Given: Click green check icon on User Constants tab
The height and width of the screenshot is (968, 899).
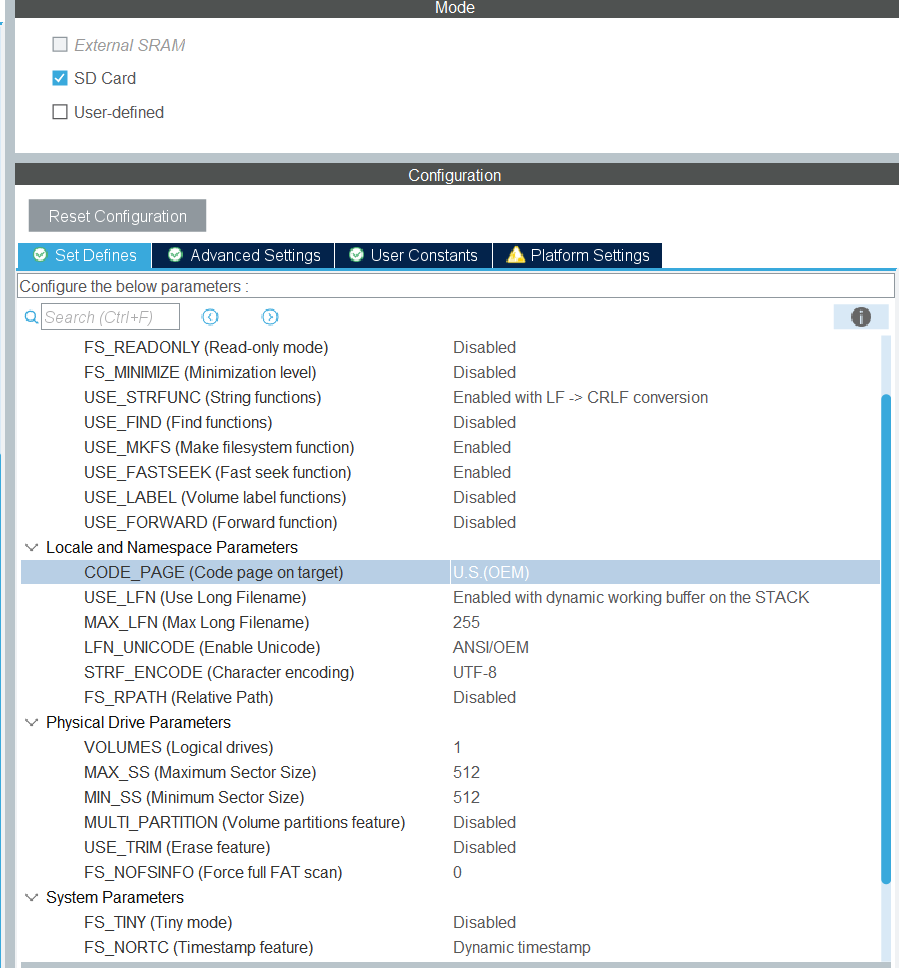Looking at the screenshot, I should click(356, 255).
